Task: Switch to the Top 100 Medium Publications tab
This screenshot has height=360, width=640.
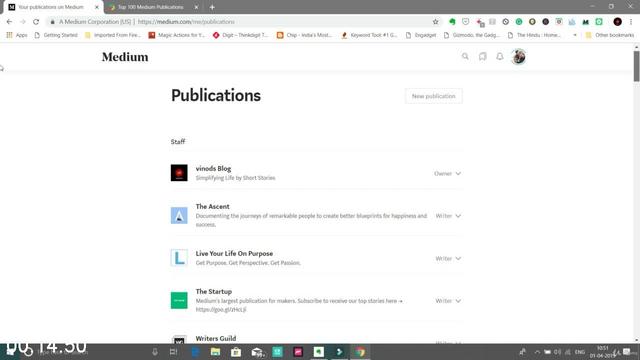Action: click(x=150, y=7)
